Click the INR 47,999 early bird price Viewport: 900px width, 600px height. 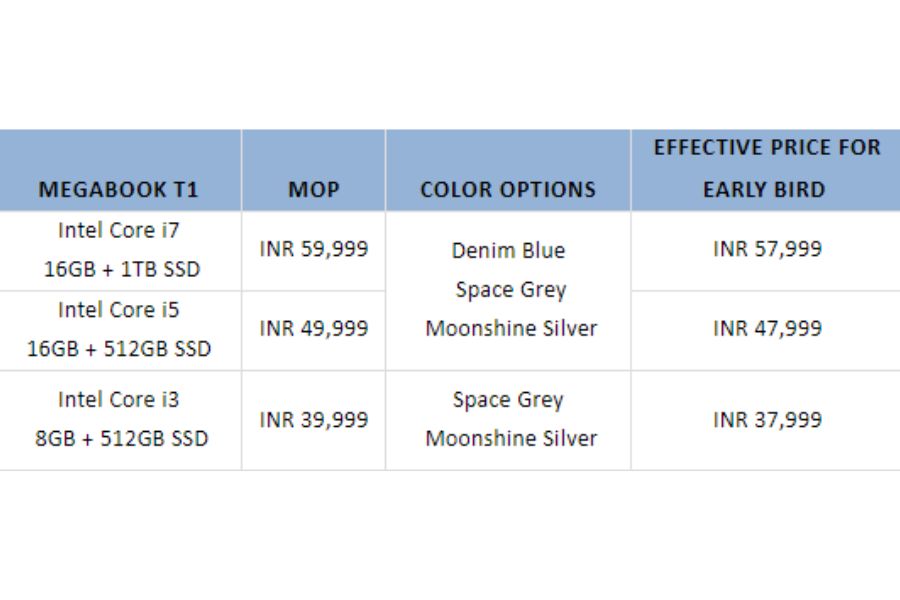767,329
